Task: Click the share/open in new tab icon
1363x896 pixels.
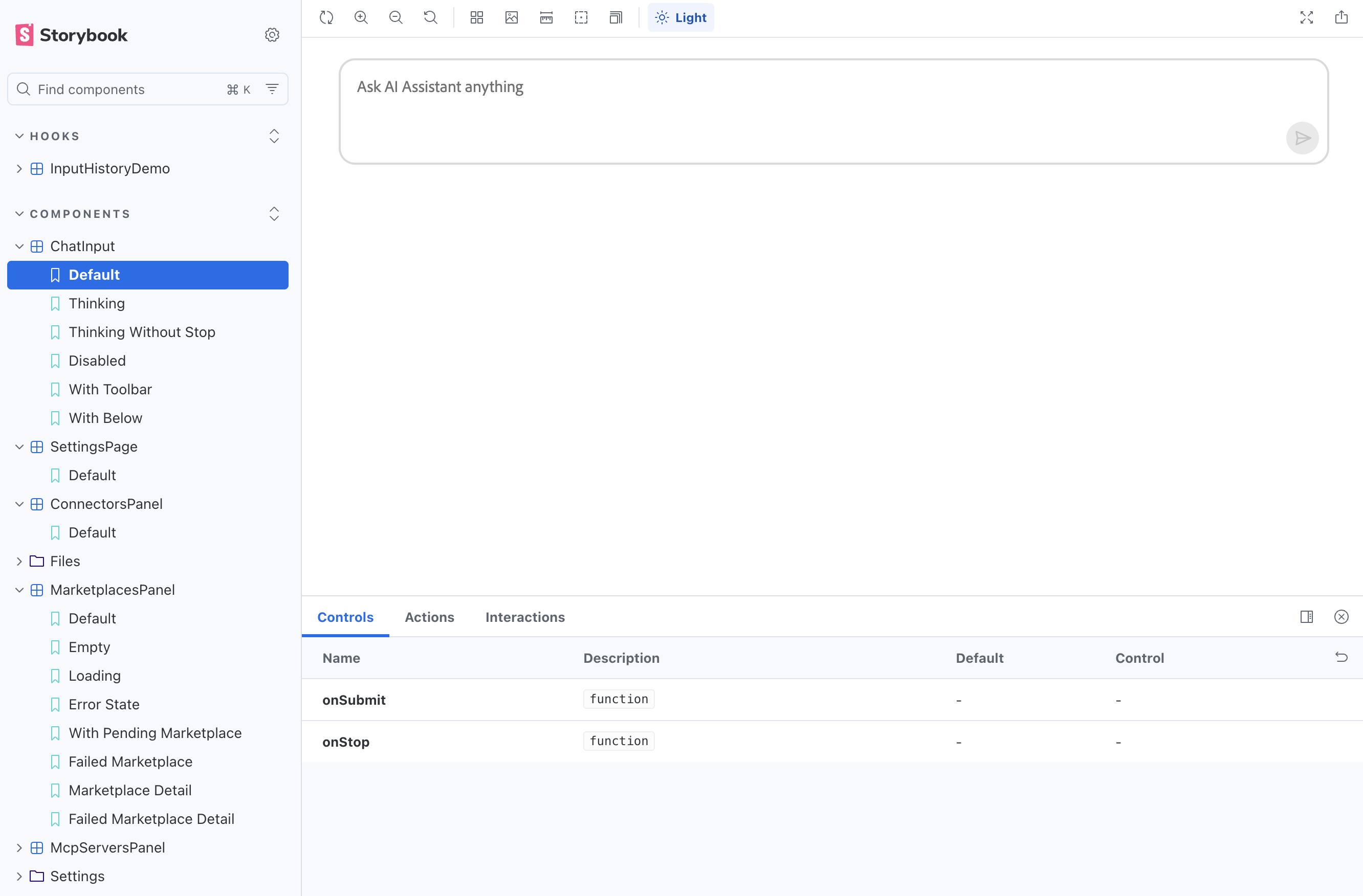Action: (1341, 18)
